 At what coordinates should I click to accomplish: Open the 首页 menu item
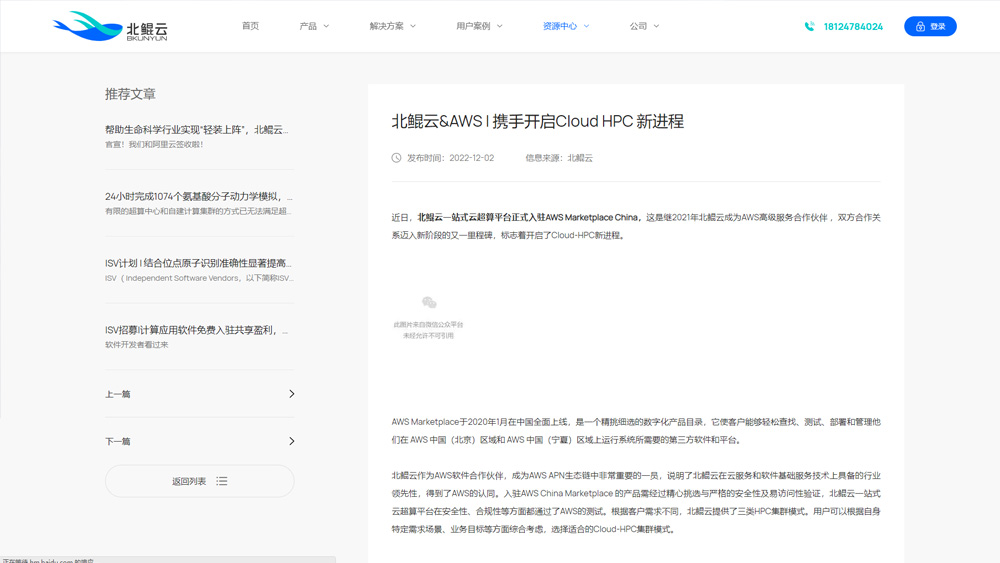coord(250,26)
